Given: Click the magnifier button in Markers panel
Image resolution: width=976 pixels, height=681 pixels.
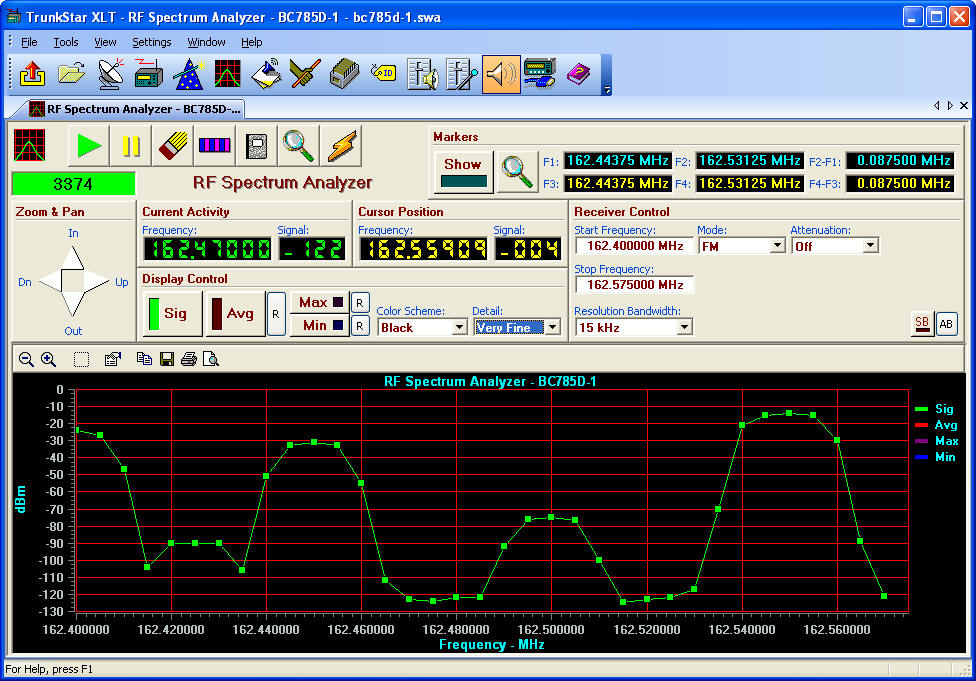Looking at the screenshot, I should (517, 172).
